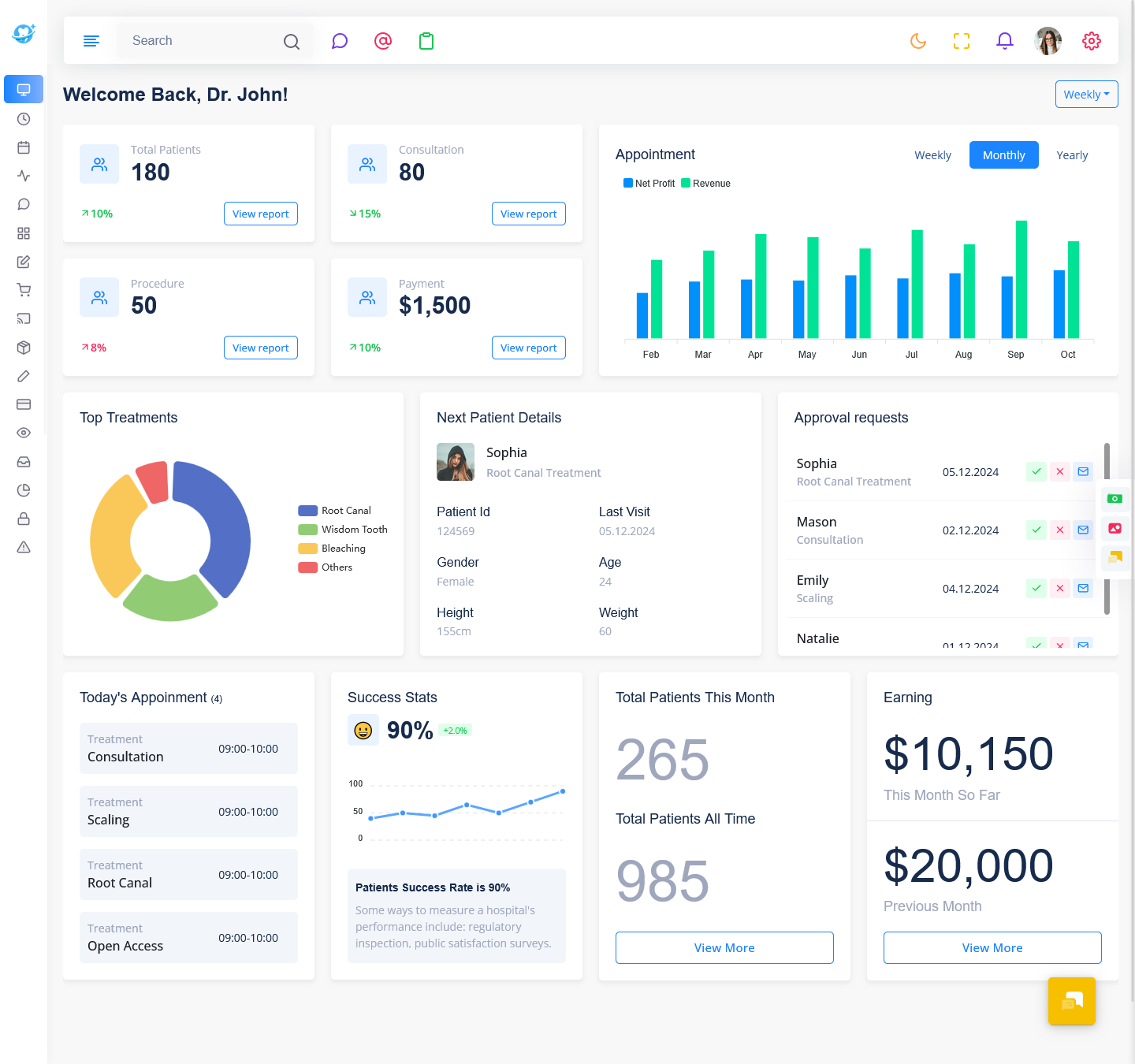Open the user profile avatar menu
The height and width of the screenshot is (1064, 1135).
click(1048, 41)
